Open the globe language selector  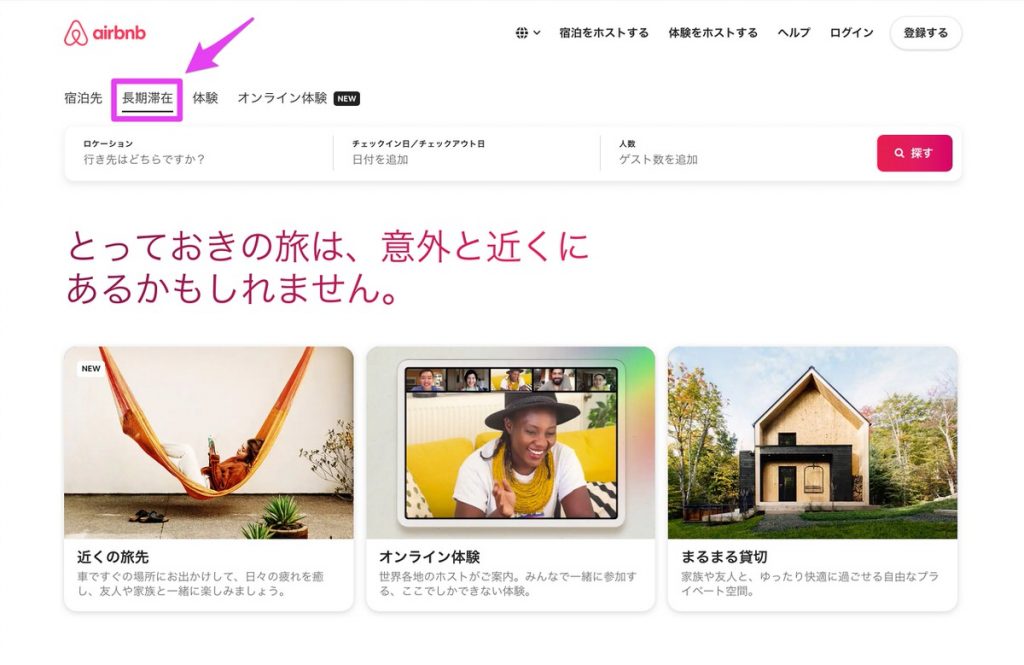tap(521, 33)
